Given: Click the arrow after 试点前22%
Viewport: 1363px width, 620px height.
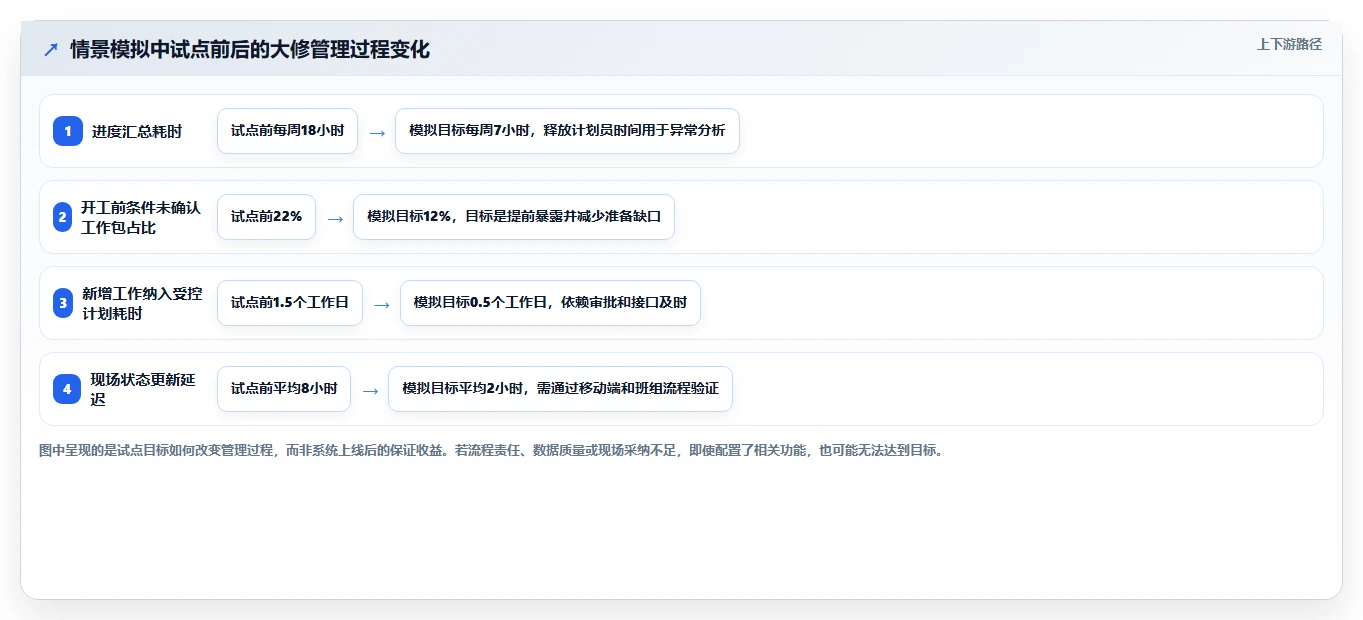Looking at the screenshot, I should coord(334,218).
